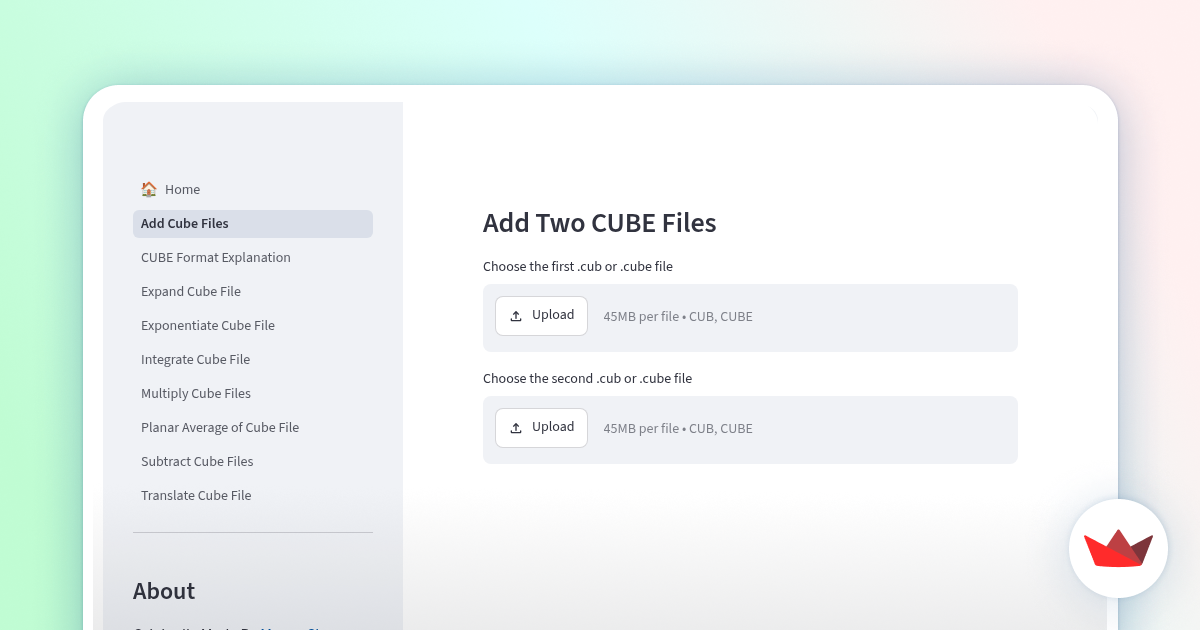Image resolution: width=1200 pixels, height=630 pixels.
Task: Click Upload button for first cube file
Action: click(x=541, y=316)
